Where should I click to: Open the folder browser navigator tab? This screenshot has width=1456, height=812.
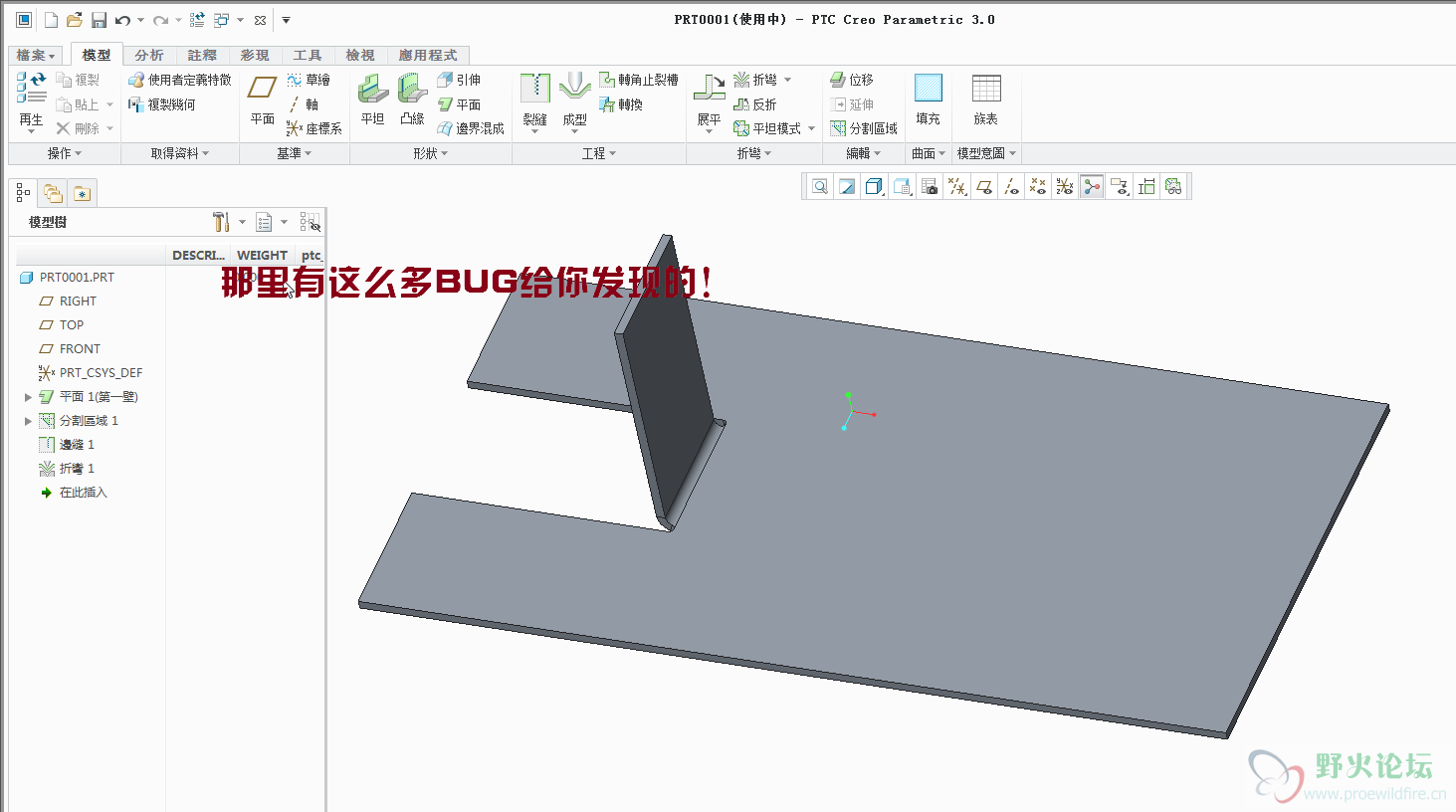pyautogui.click(x=53, y=193)
